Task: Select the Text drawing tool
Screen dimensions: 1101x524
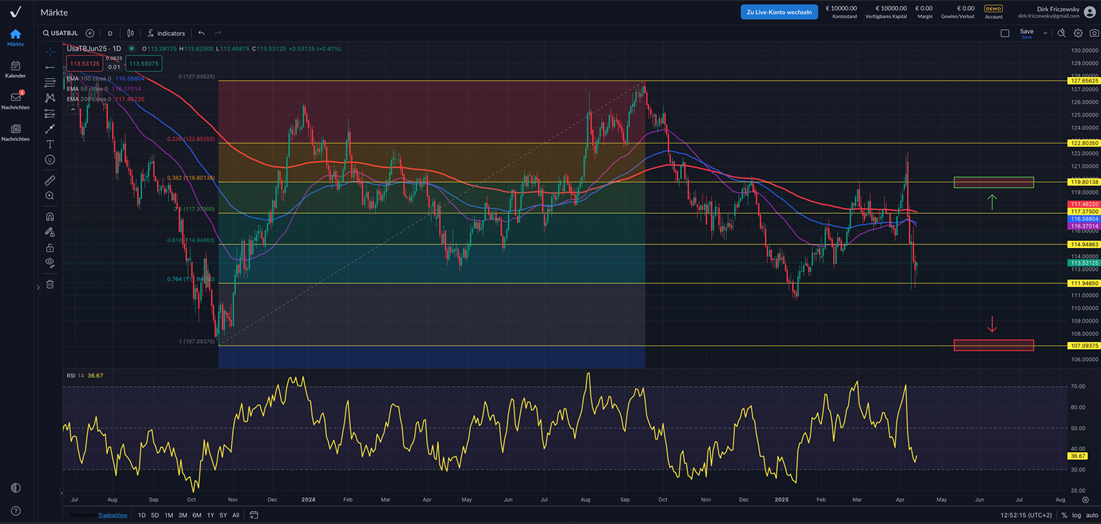Action: click(x=50, y=144)
